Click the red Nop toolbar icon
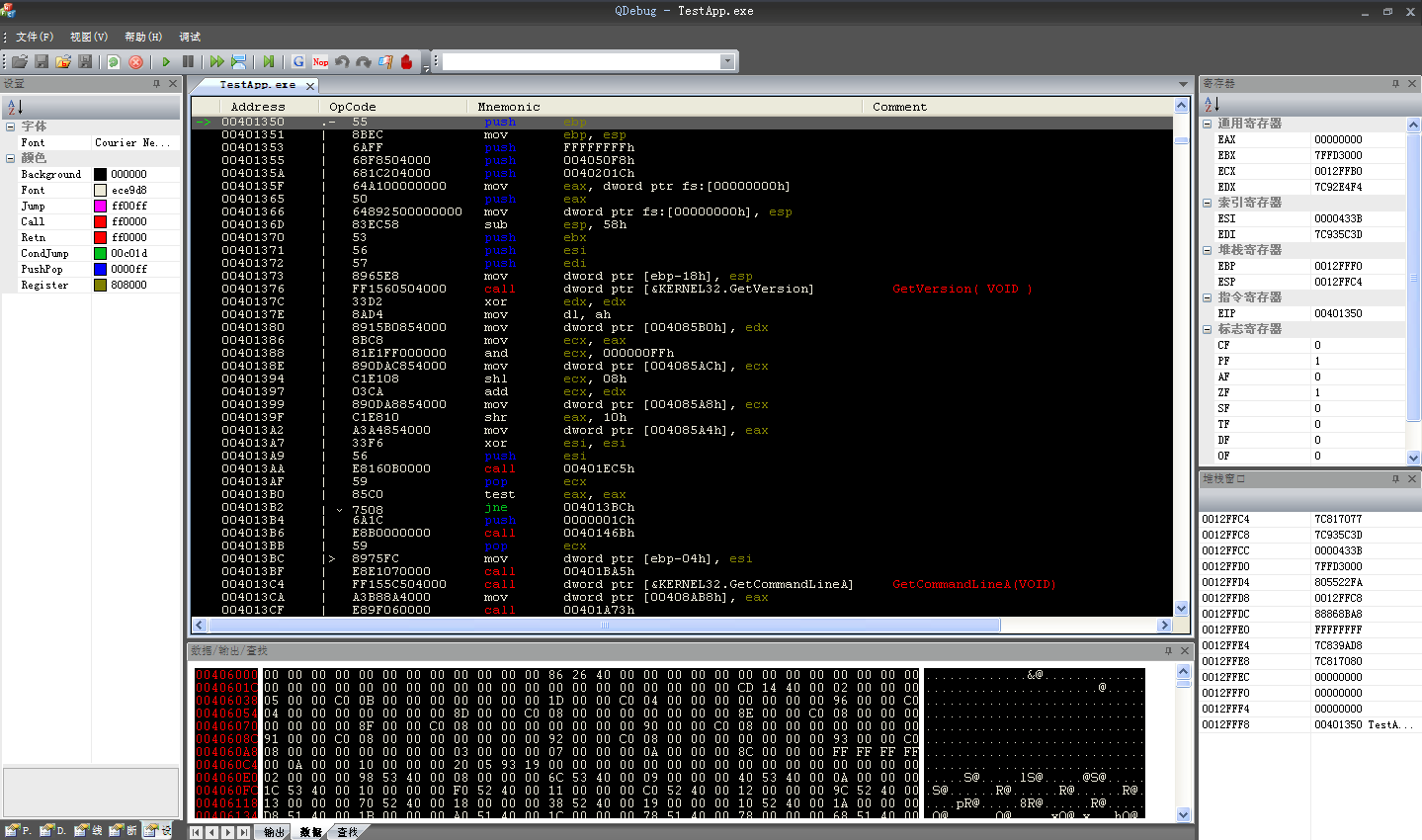Viewport: 1422px width, 840px height. click(320, 61)
